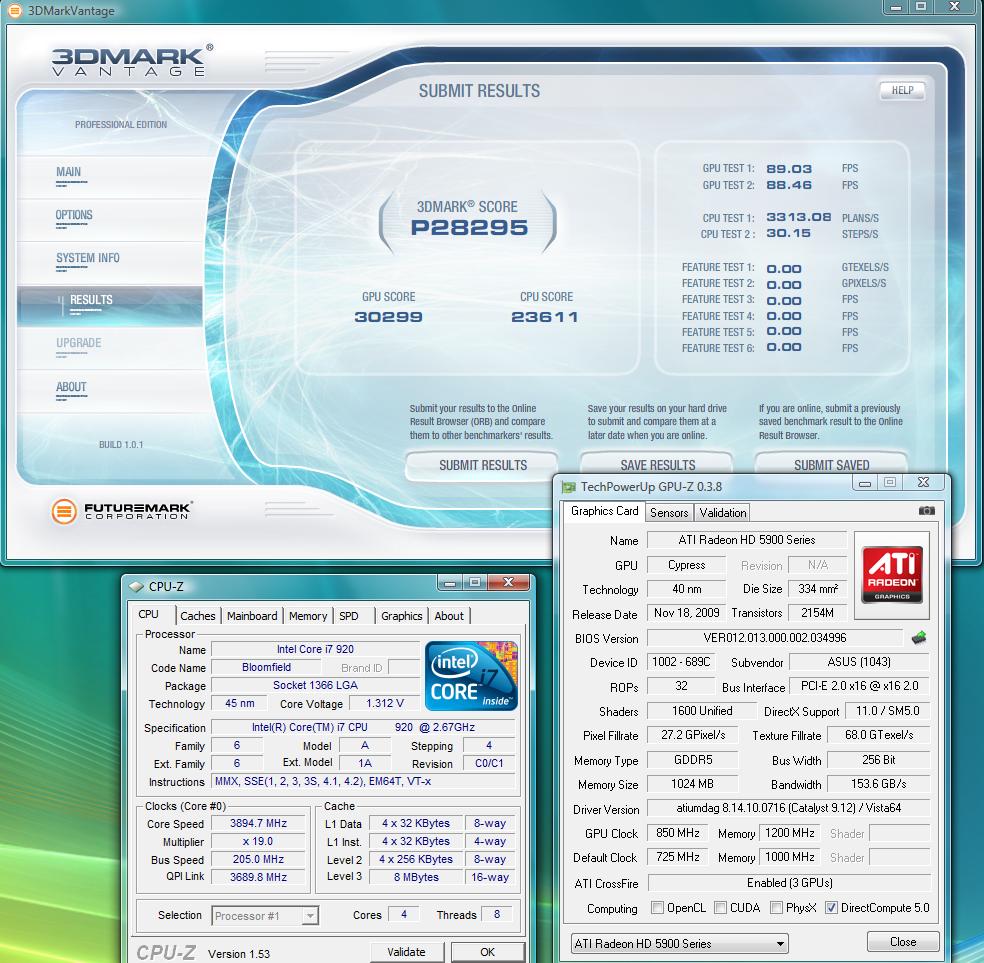The image size is (984, 963).
Task: Open the About tab in CPU-Z
Action: tap(449, 616)
